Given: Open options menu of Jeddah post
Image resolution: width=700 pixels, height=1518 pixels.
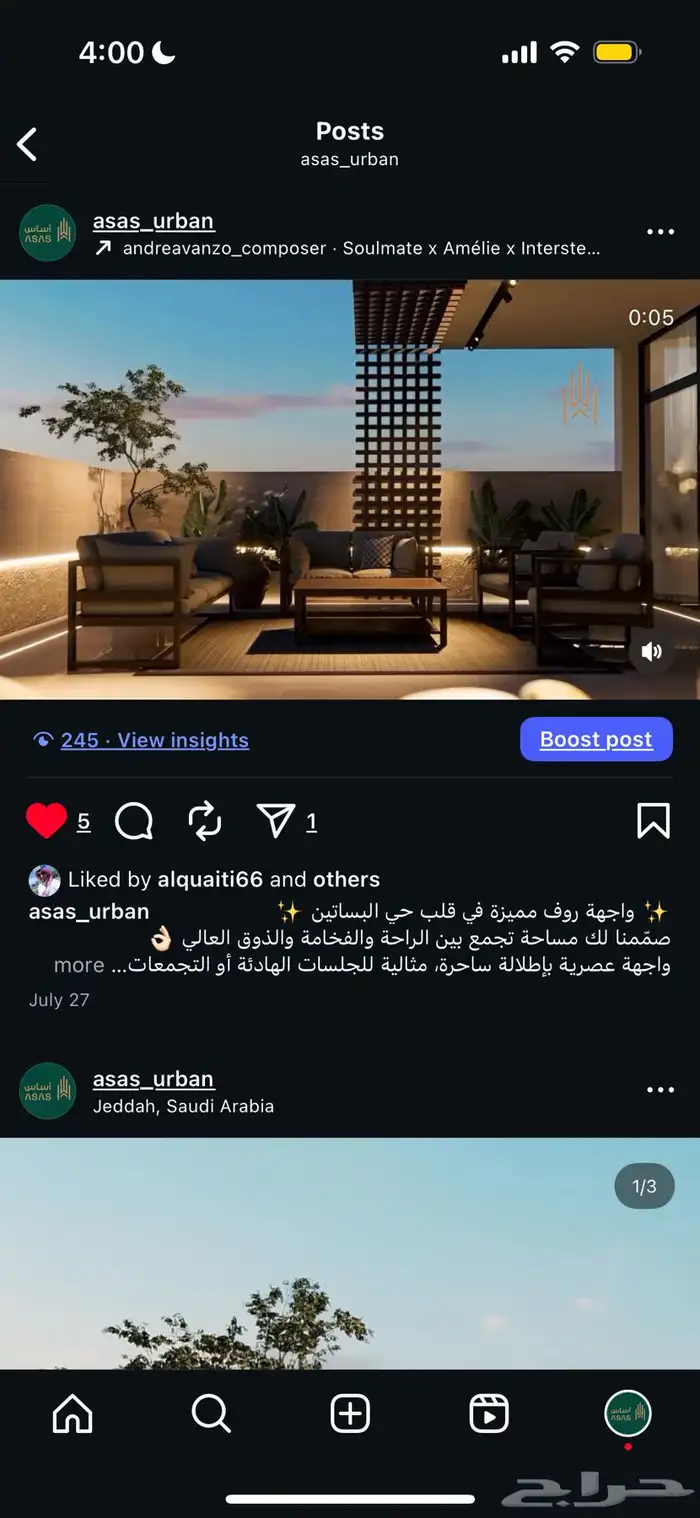Looking at the screenshot, I should pos(660,1090).
